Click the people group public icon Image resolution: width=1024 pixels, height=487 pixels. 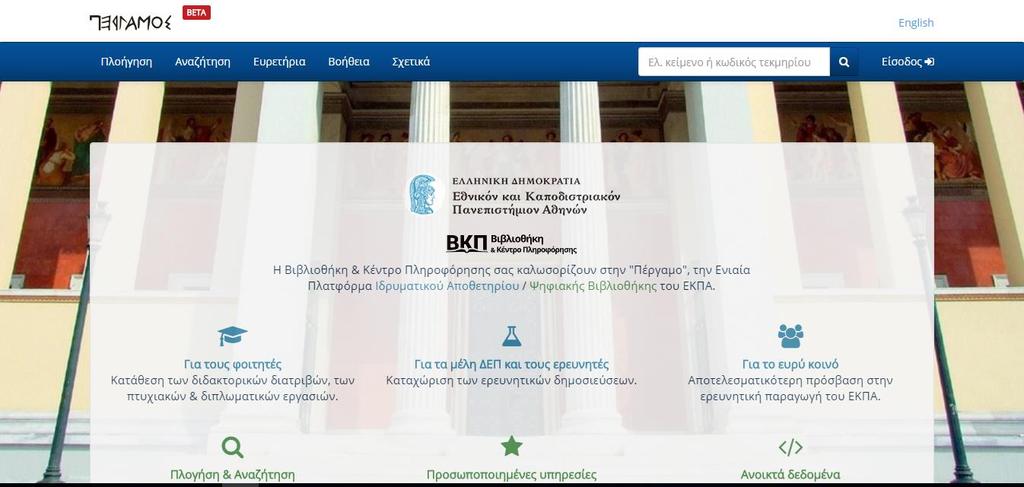[x=790, y=336]
